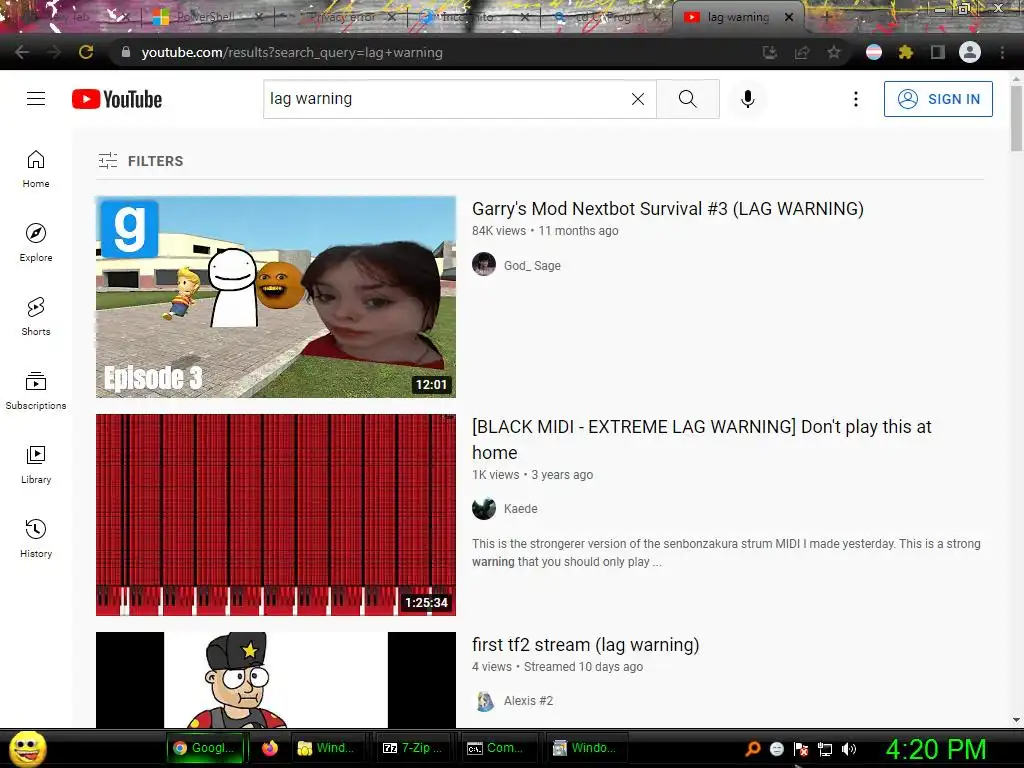
Task: Select the lag warning YouTube tab
Action: 738,17
